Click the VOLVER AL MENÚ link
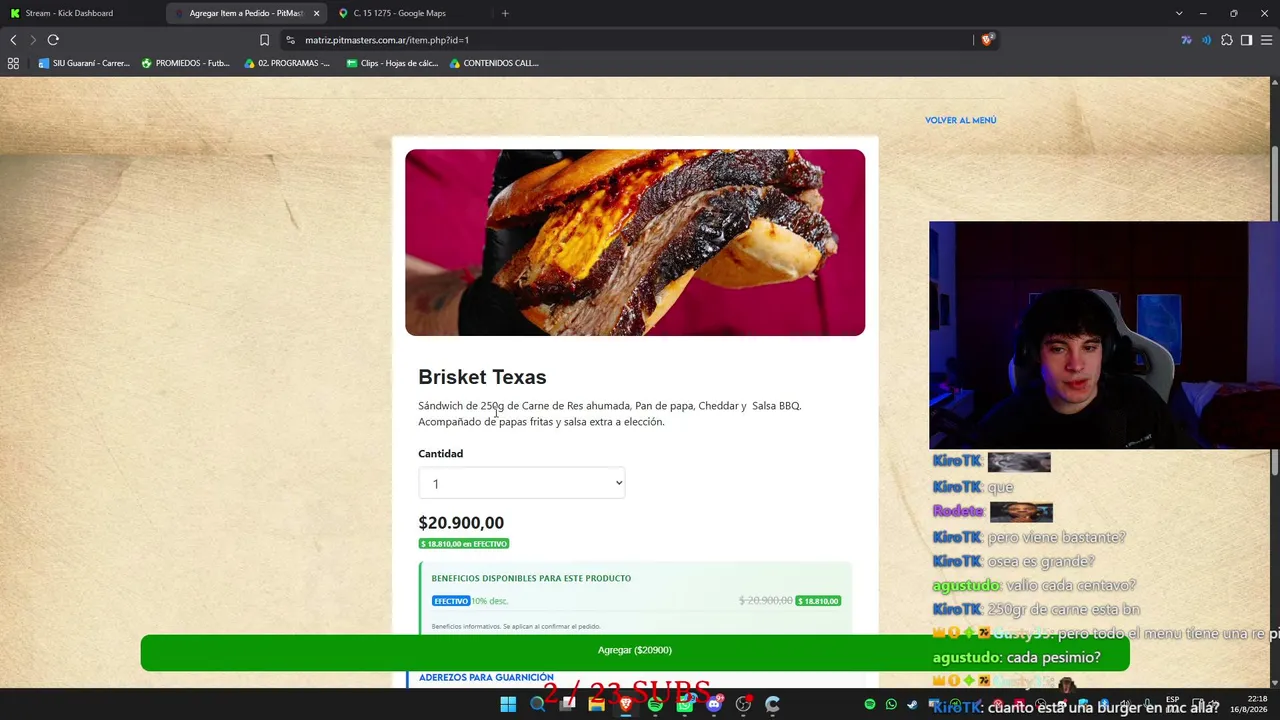 (960, 120)
